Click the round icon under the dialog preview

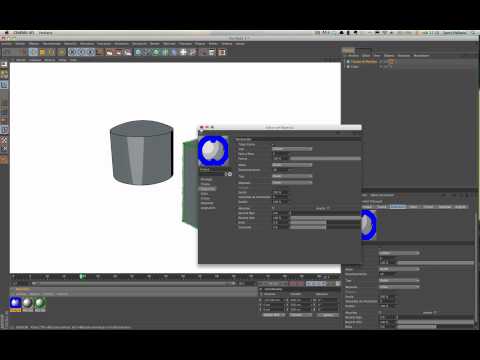[x=230, y=174]
